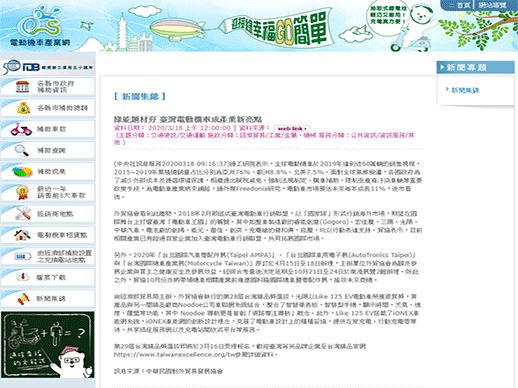
Task: Click the bear riding scooter banner illustration
Action: click(413, 28)
